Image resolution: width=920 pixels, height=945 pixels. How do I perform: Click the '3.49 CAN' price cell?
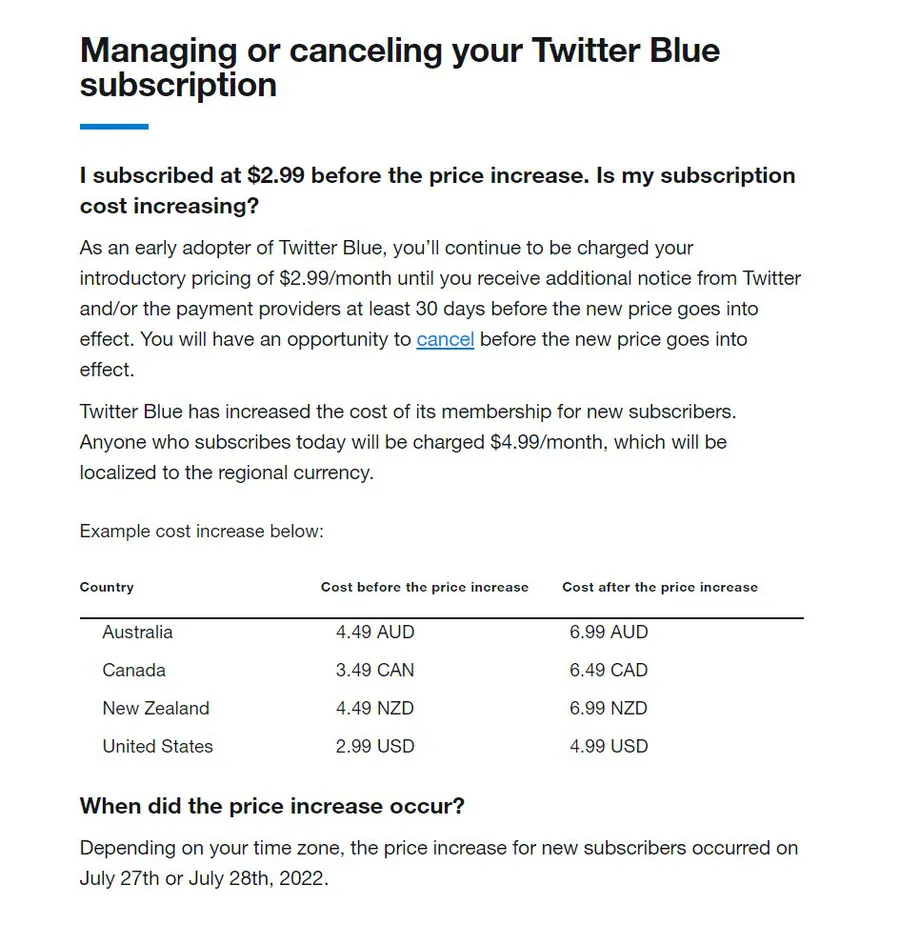pyautogui.click(x=375, y=670)
